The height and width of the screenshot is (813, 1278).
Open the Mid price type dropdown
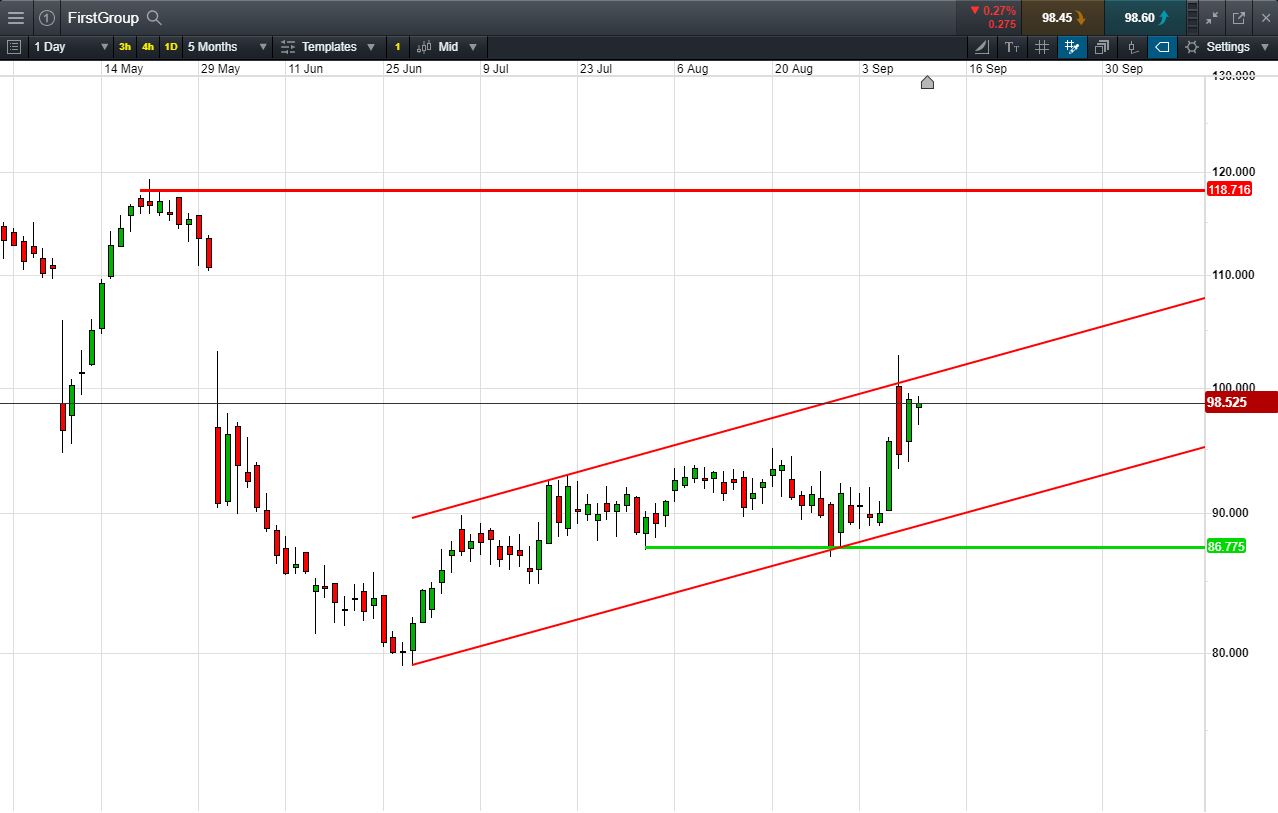458,47
